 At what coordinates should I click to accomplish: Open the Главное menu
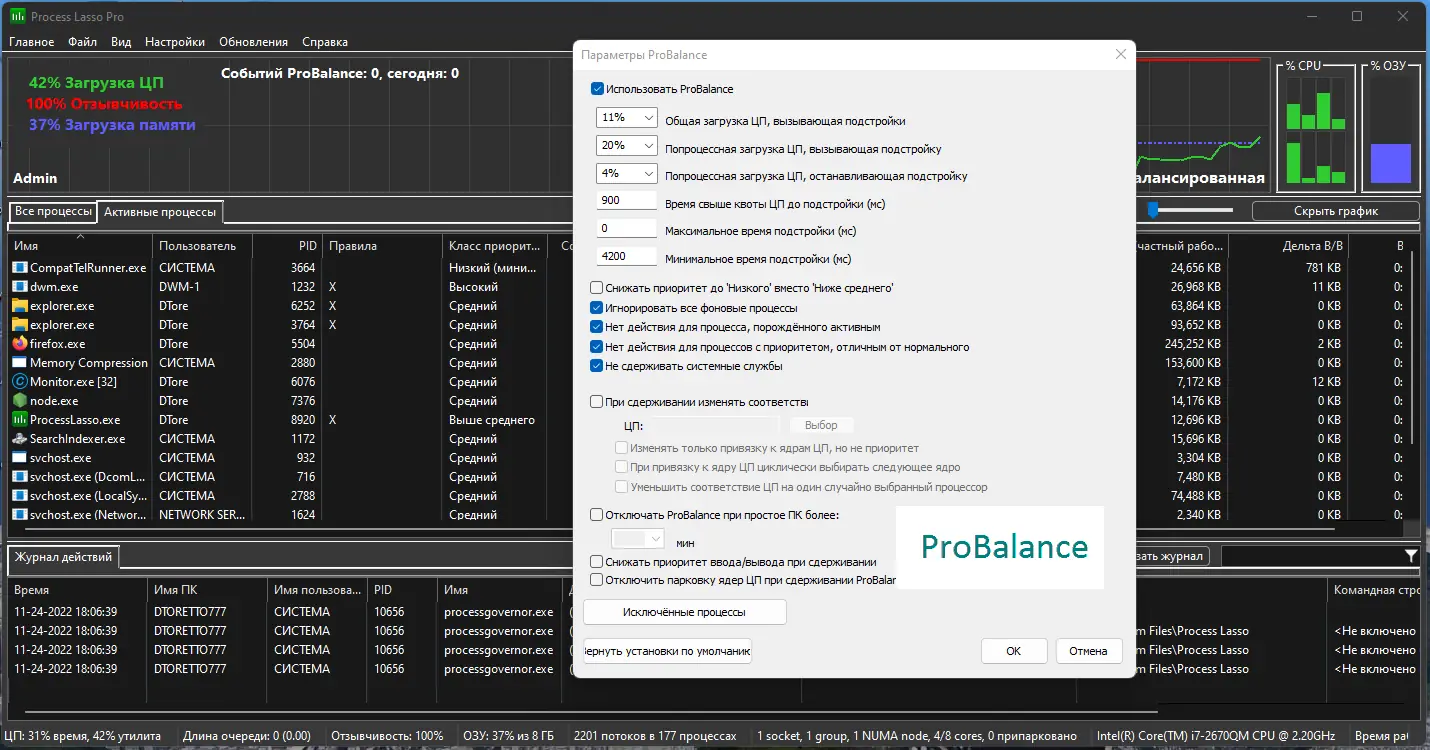tap(32, 42)
